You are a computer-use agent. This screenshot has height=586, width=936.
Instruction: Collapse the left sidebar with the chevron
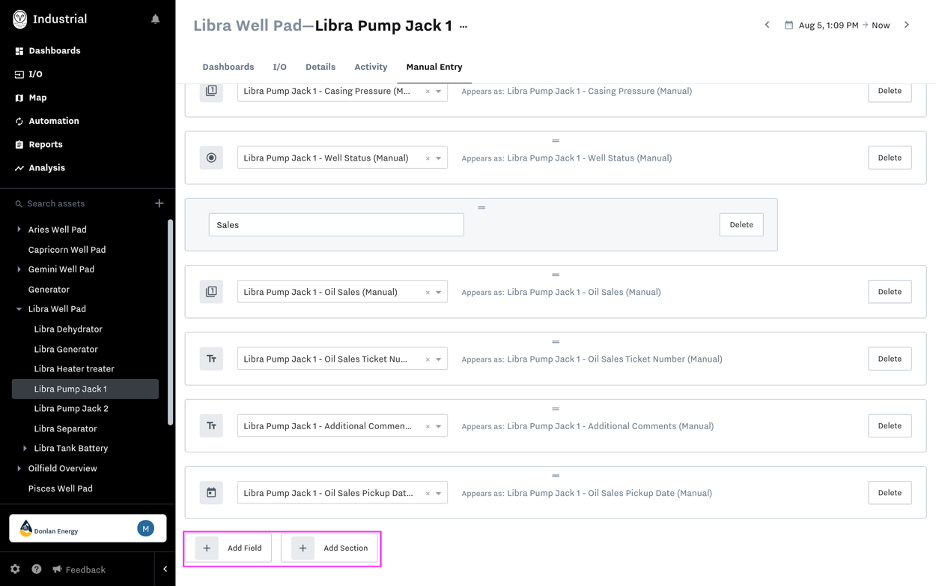[165, 569]
